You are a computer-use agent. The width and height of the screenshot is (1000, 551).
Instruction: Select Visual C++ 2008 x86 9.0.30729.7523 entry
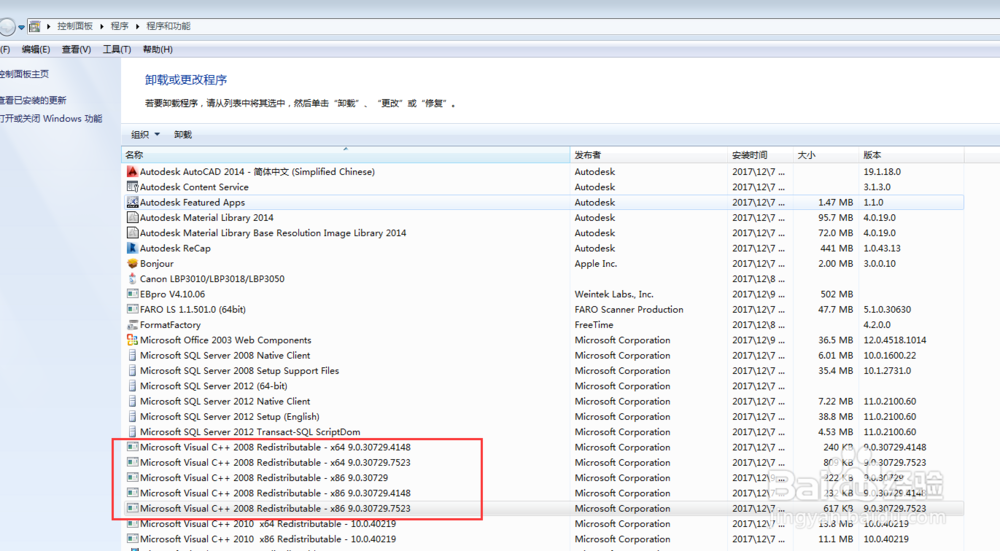[x=542, y=508]
